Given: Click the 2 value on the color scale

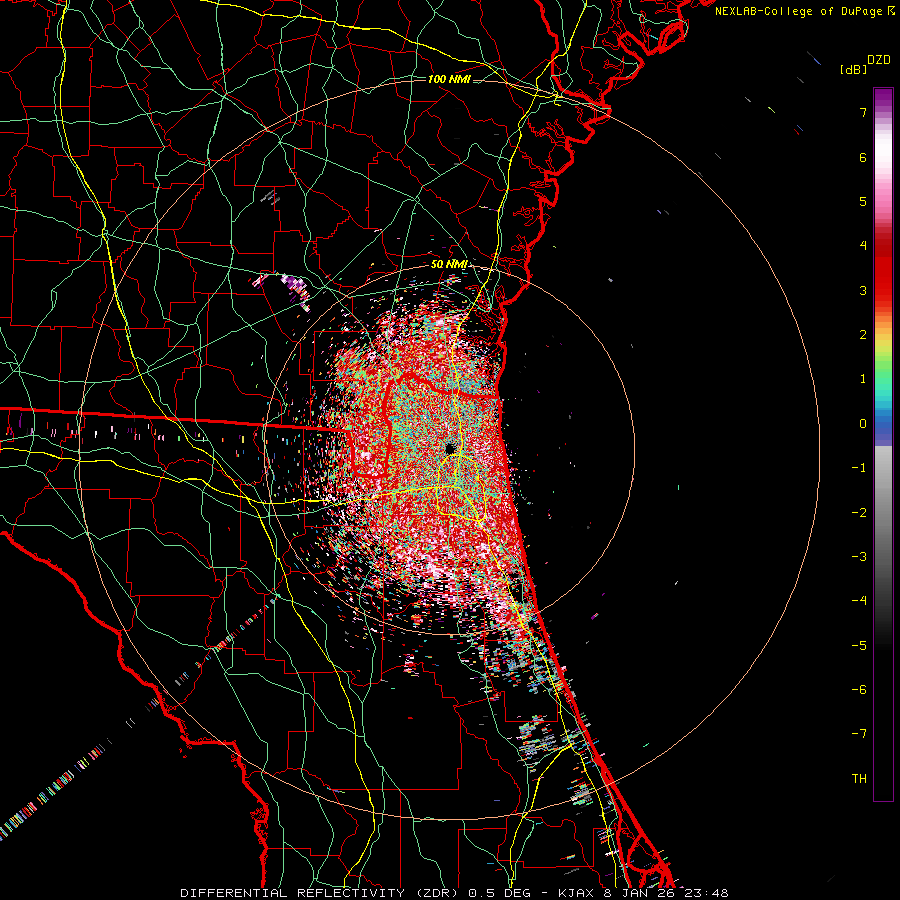Looking at the screenshot, I should pos(863,335).
